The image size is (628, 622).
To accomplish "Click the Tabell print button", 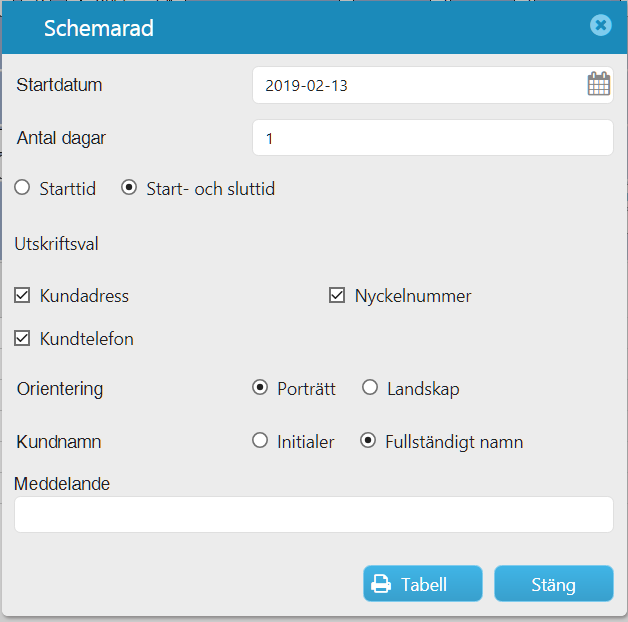I will pos(423,584).
